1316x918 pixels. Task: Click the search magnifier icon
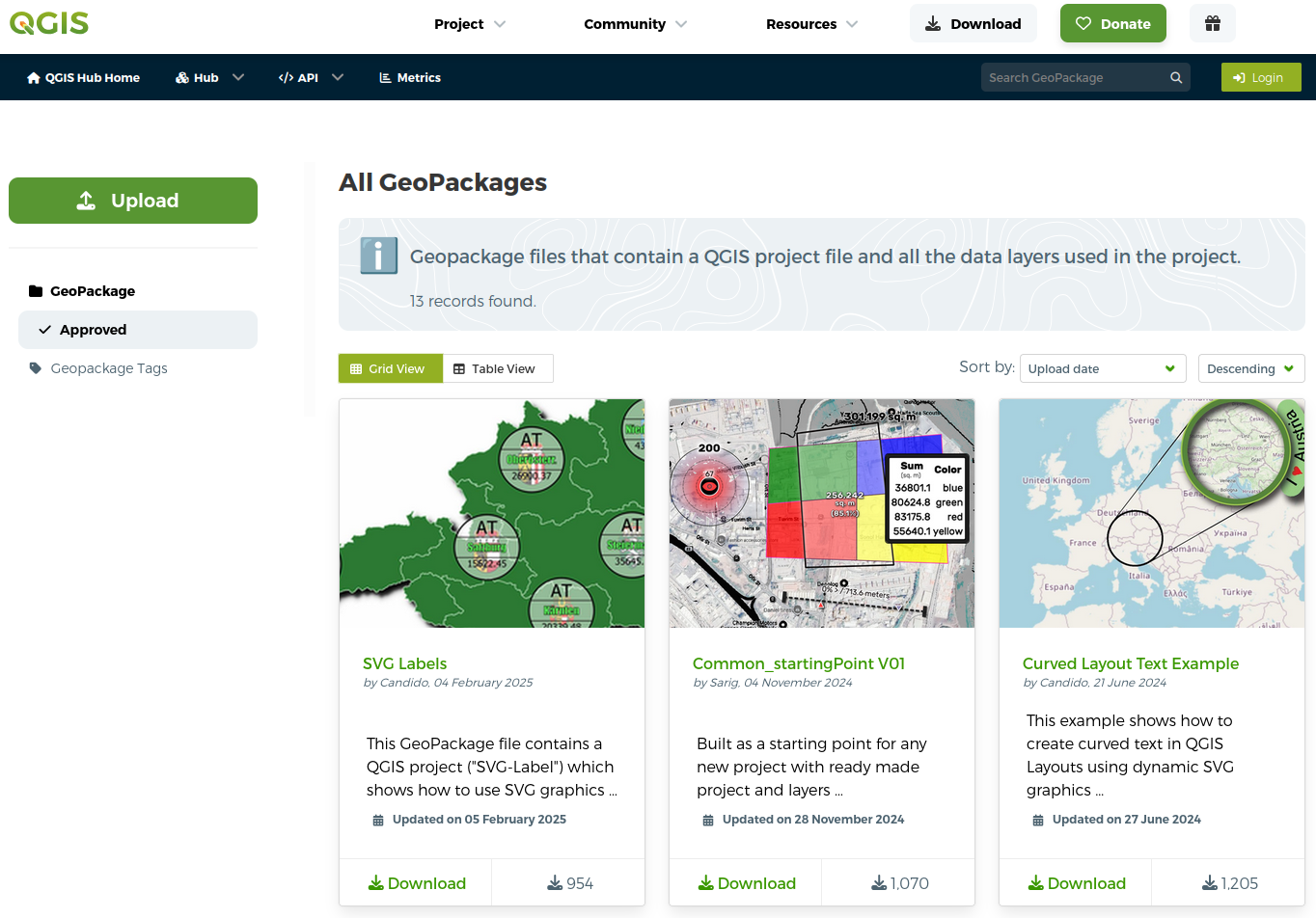pyautogui.click(x=1176, y=78)
